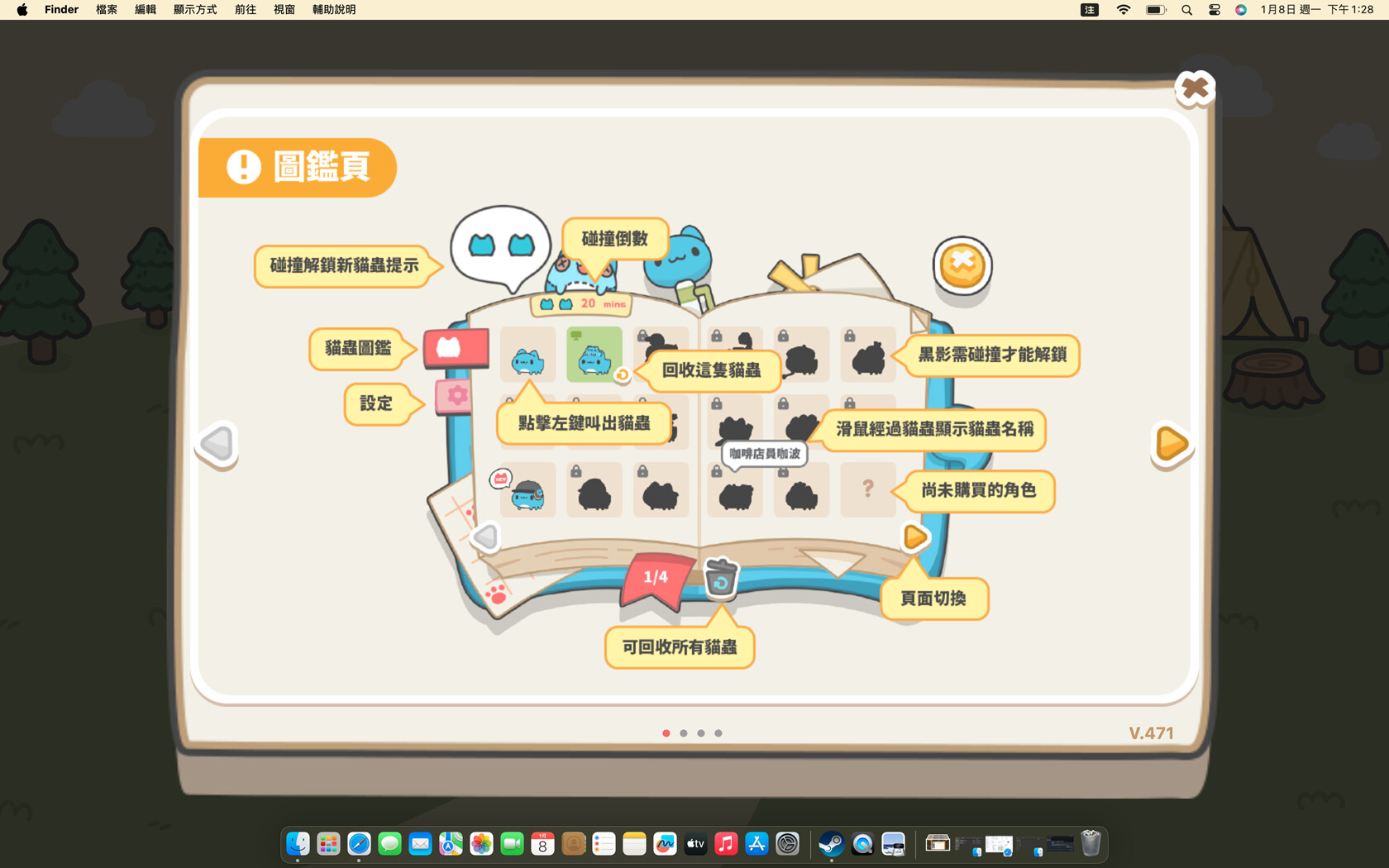This screenshot has width=1389, height=868.
Task: Click the red cat encyclopedia bookmark tab
Action: (454, 348)
